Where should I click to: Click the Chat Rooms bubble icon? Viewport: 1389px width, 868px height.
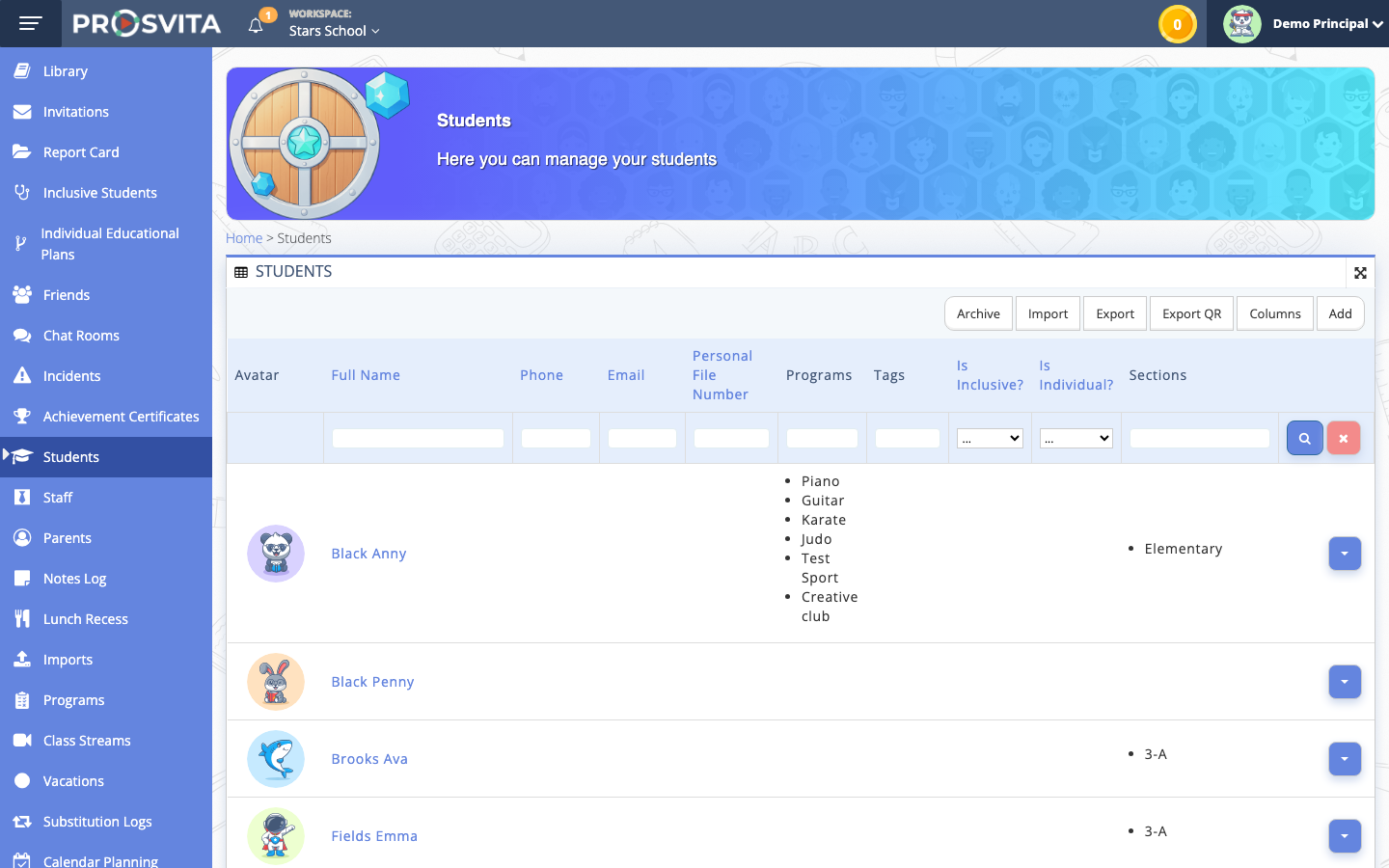point(22,336)
